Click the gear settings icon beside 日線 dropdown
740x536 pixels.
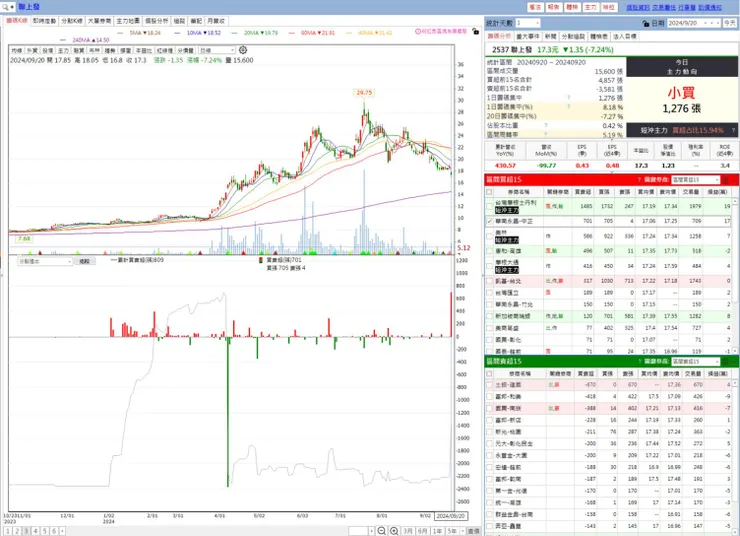pos(243,50)
